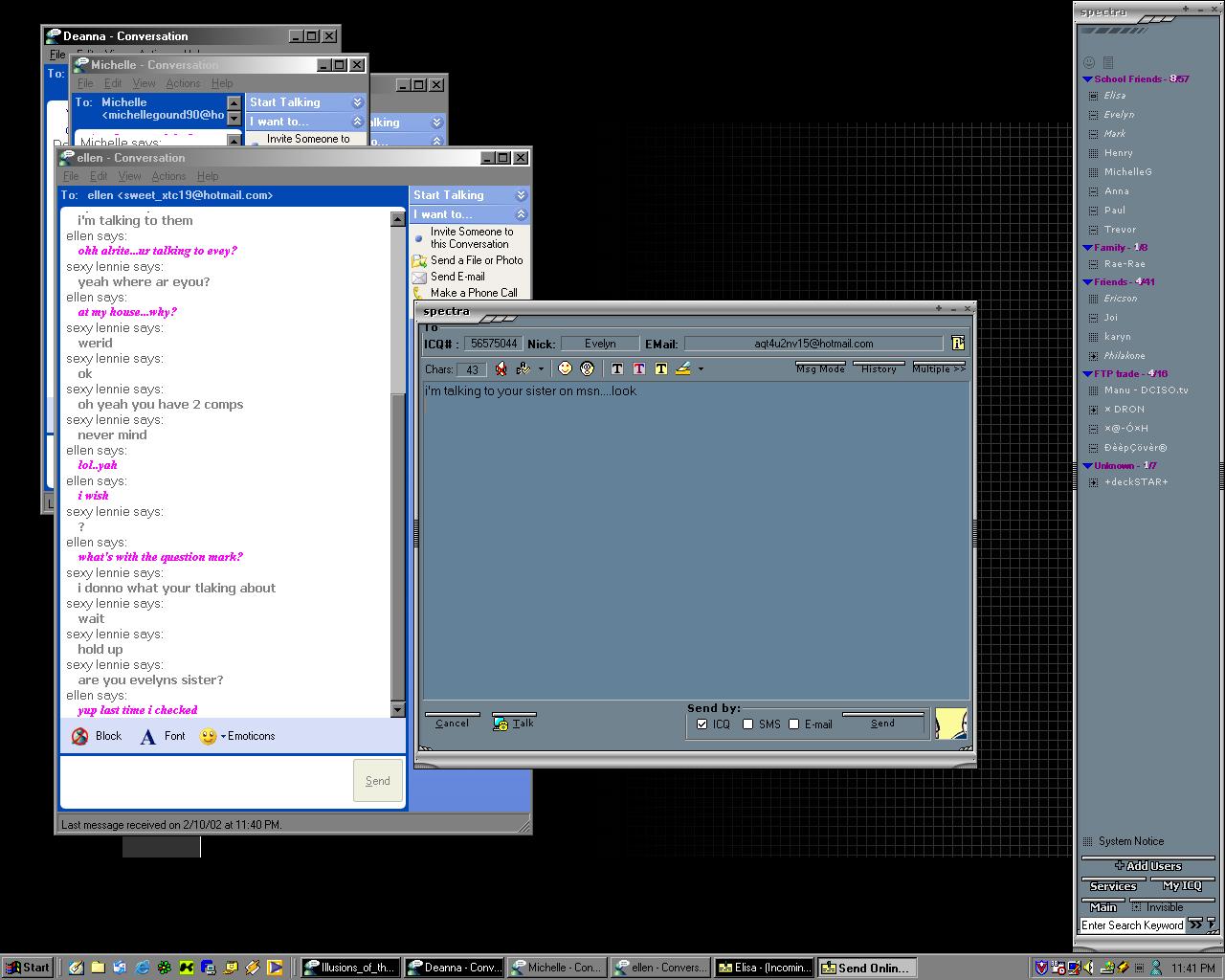Click Send button in ICQ message window

[882, 724]
